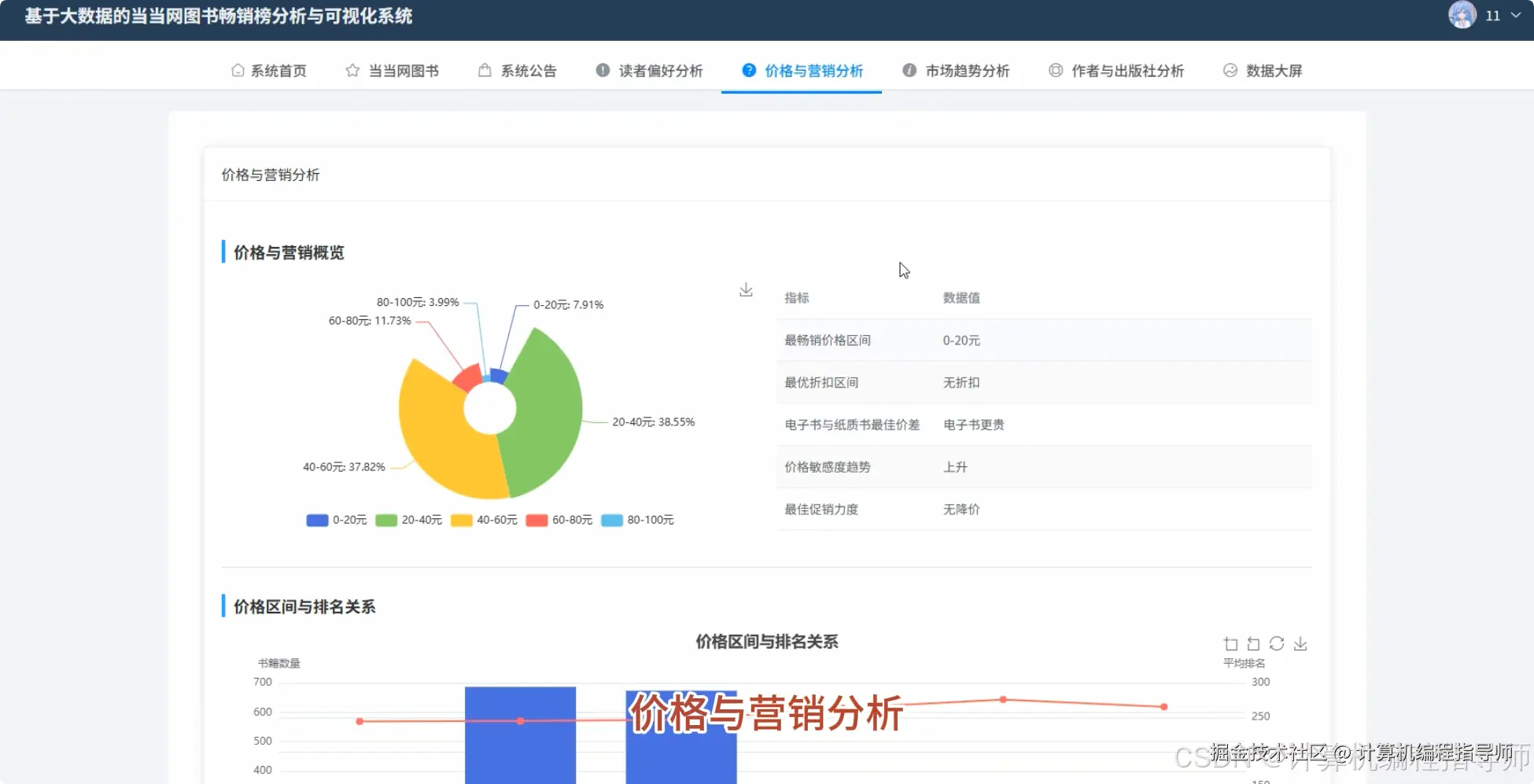The width and height of the screenshot is (1534, 784).
Task: Click the download icon beside the pie chart
Action: point(745,289)
